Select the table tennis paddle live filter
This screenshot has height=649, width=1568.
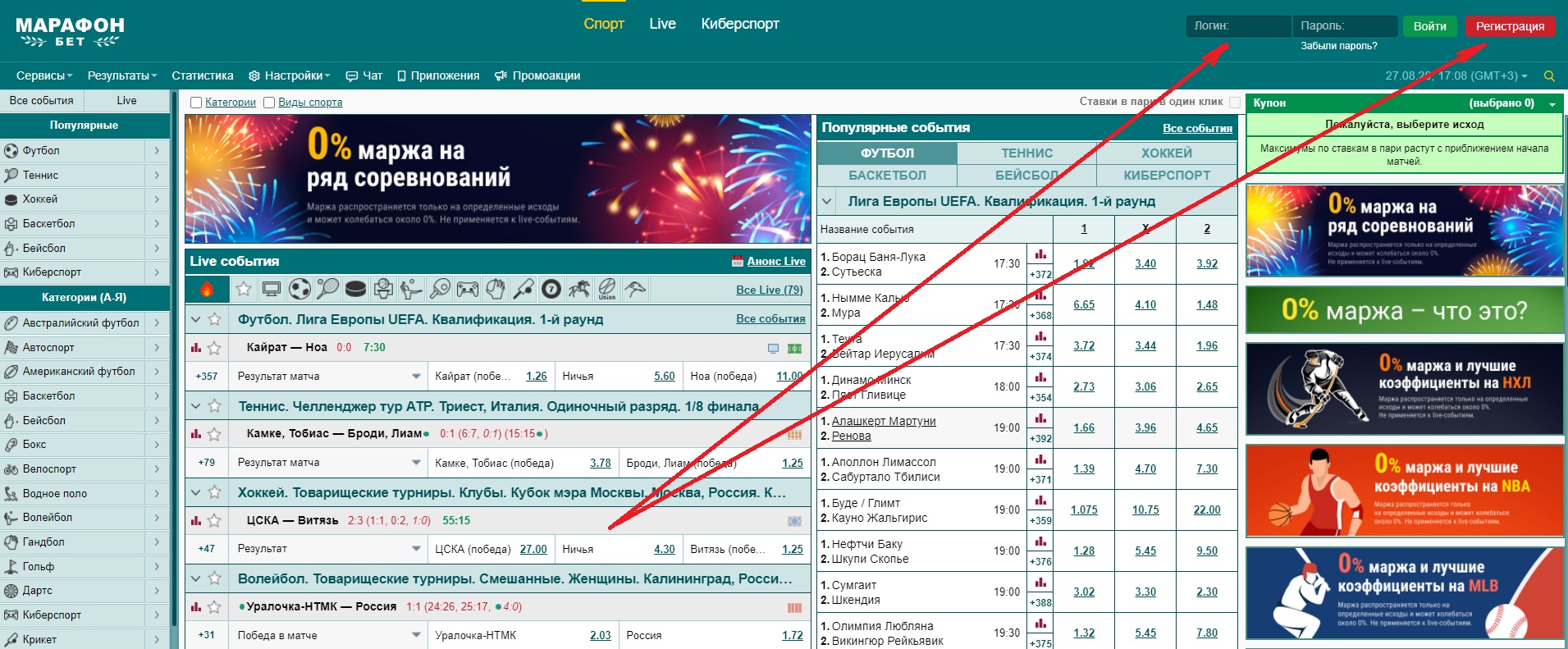tap(440, 289)
